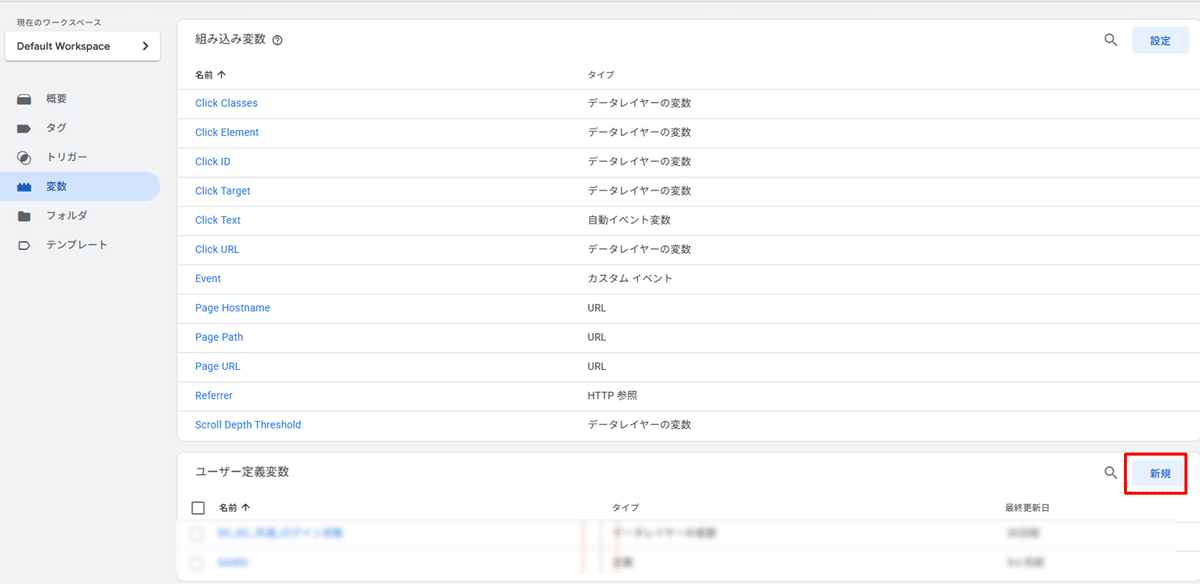Click the template (テンプレート) icon
This screenshot has width=1200, height=584.
pos(25,245)
